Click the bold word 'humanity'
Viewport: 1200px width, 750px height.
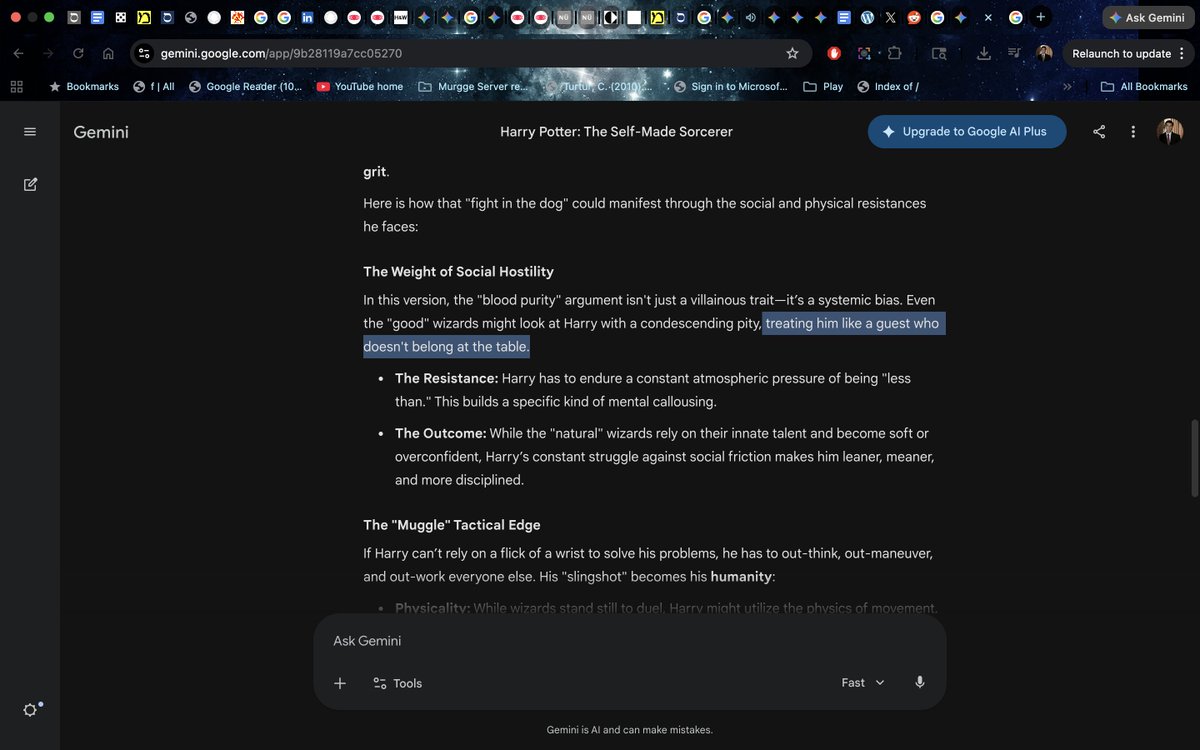pyautogui.click(x=741, y=576)
